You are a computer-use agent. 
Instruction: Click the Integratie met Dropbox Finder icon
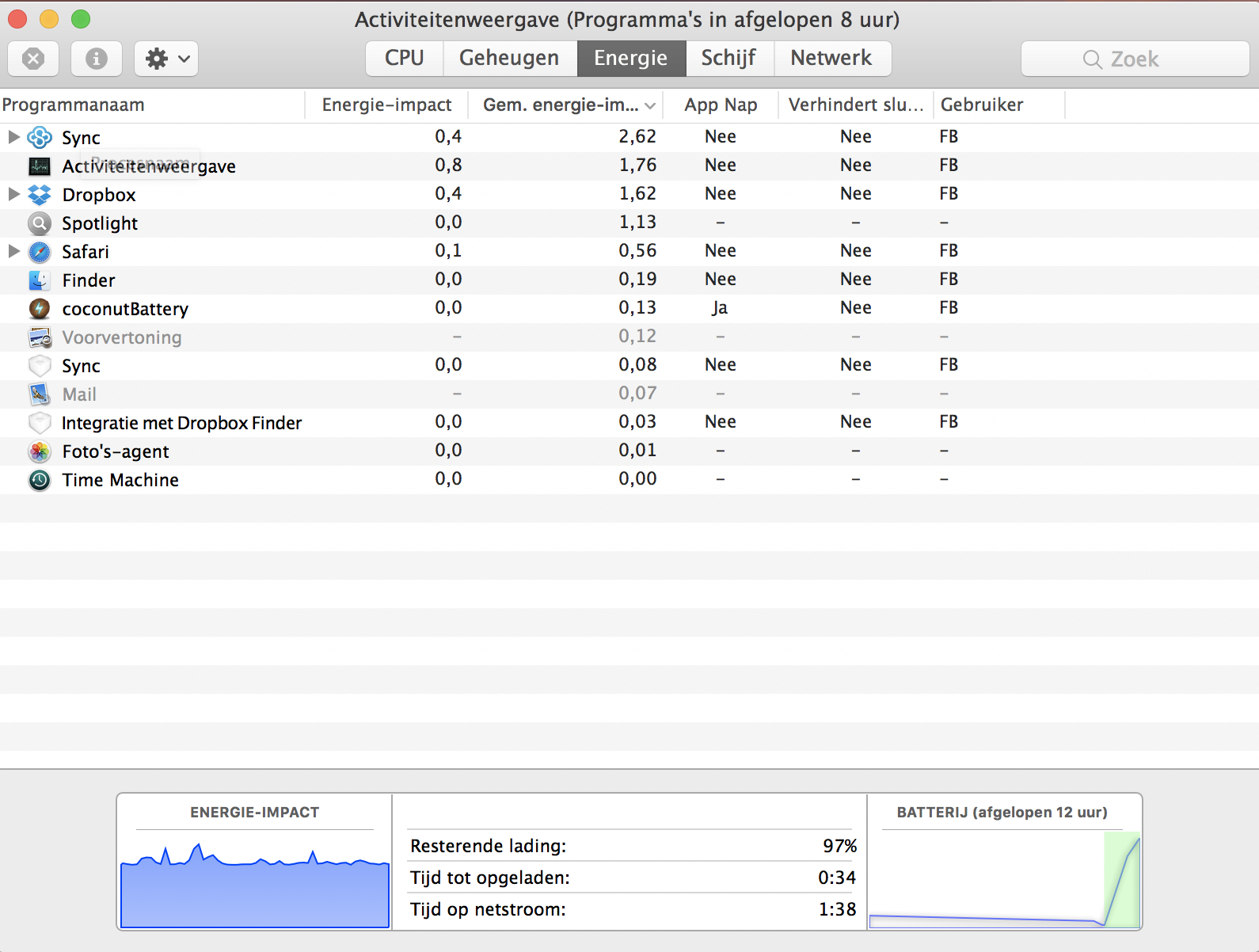click(x=40, y=423)
